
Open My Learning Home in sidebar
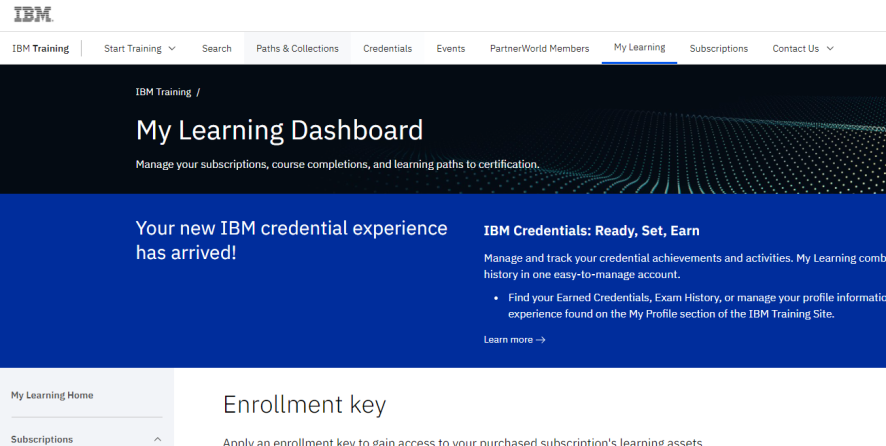[52, 395]
